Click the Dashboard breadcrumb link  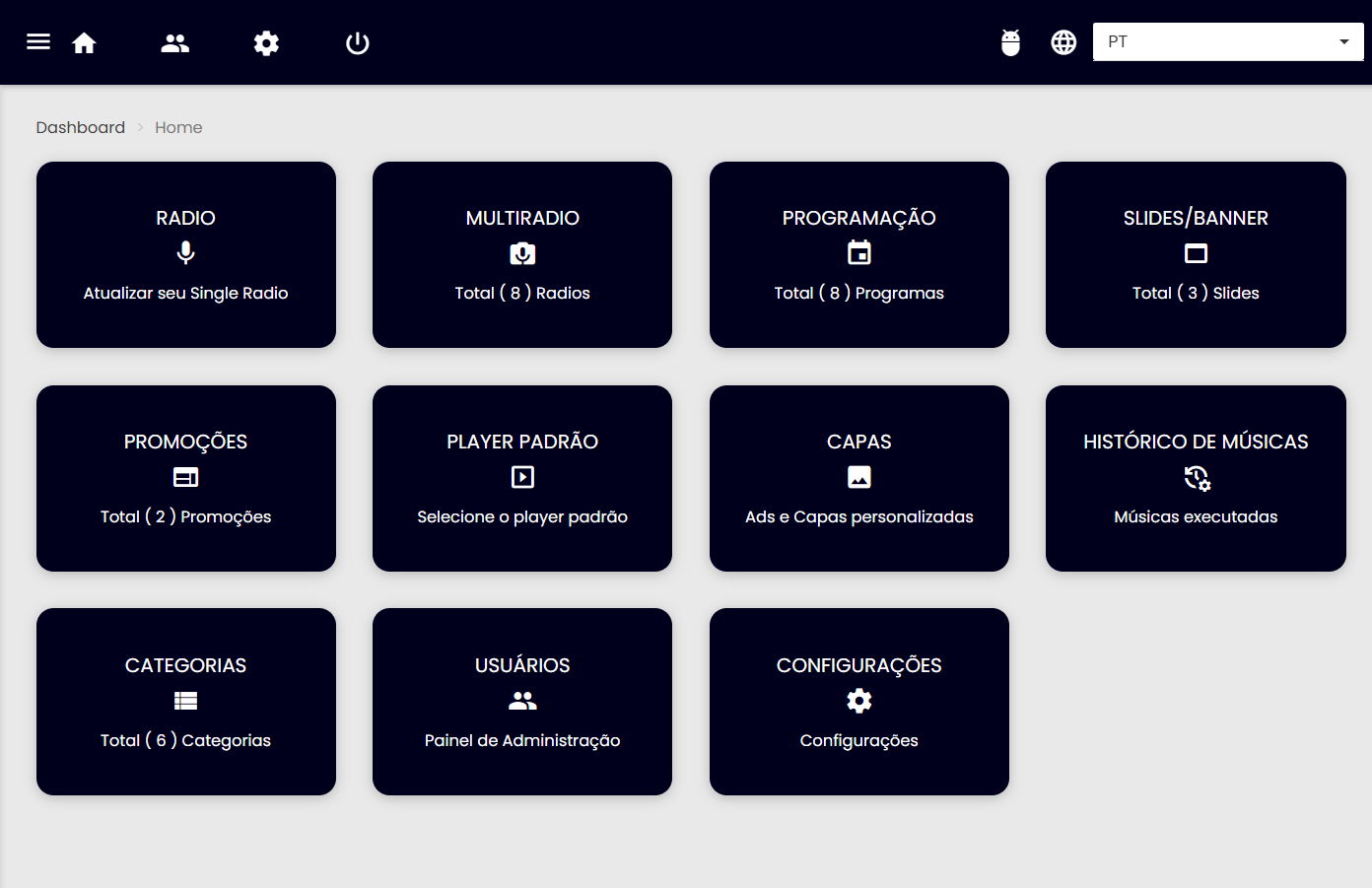pos(80,127)
